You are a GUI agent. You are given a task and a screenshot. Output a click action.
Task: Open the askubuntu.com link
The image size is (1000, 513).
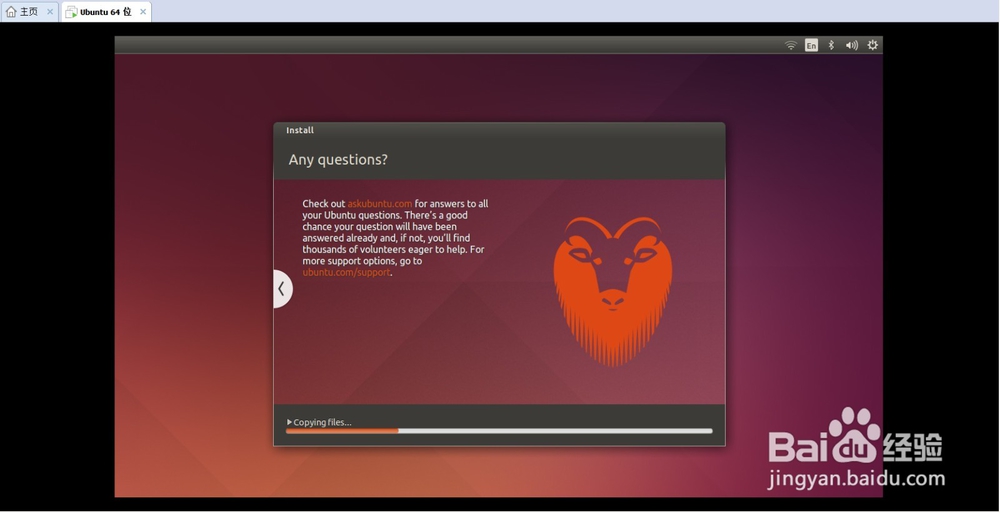(380, 204)
